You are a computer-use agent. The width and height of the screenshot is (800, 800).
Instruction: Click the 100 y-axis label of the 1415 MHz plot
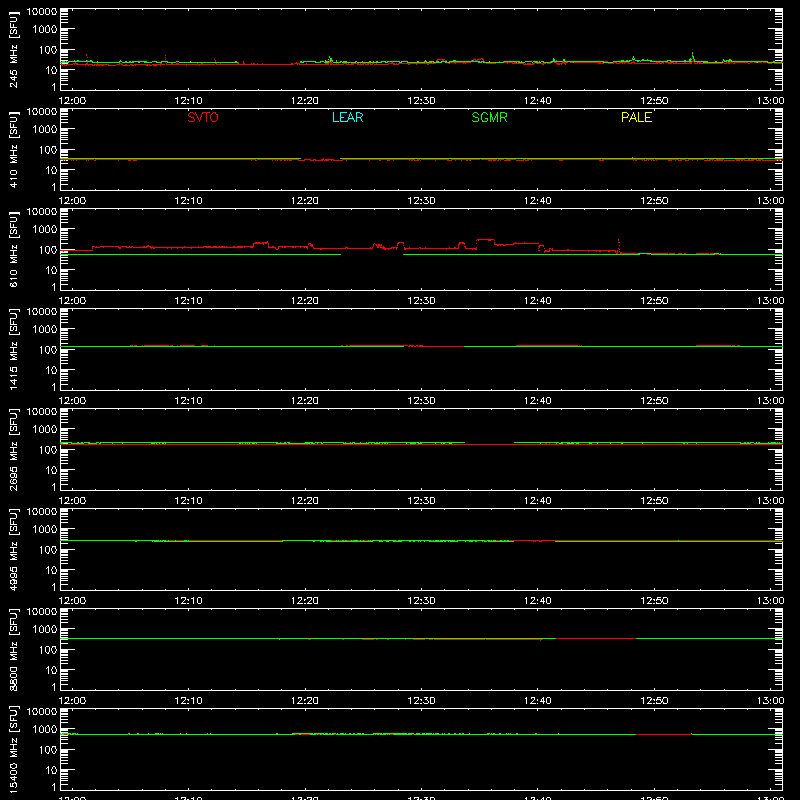click(48, 349)
